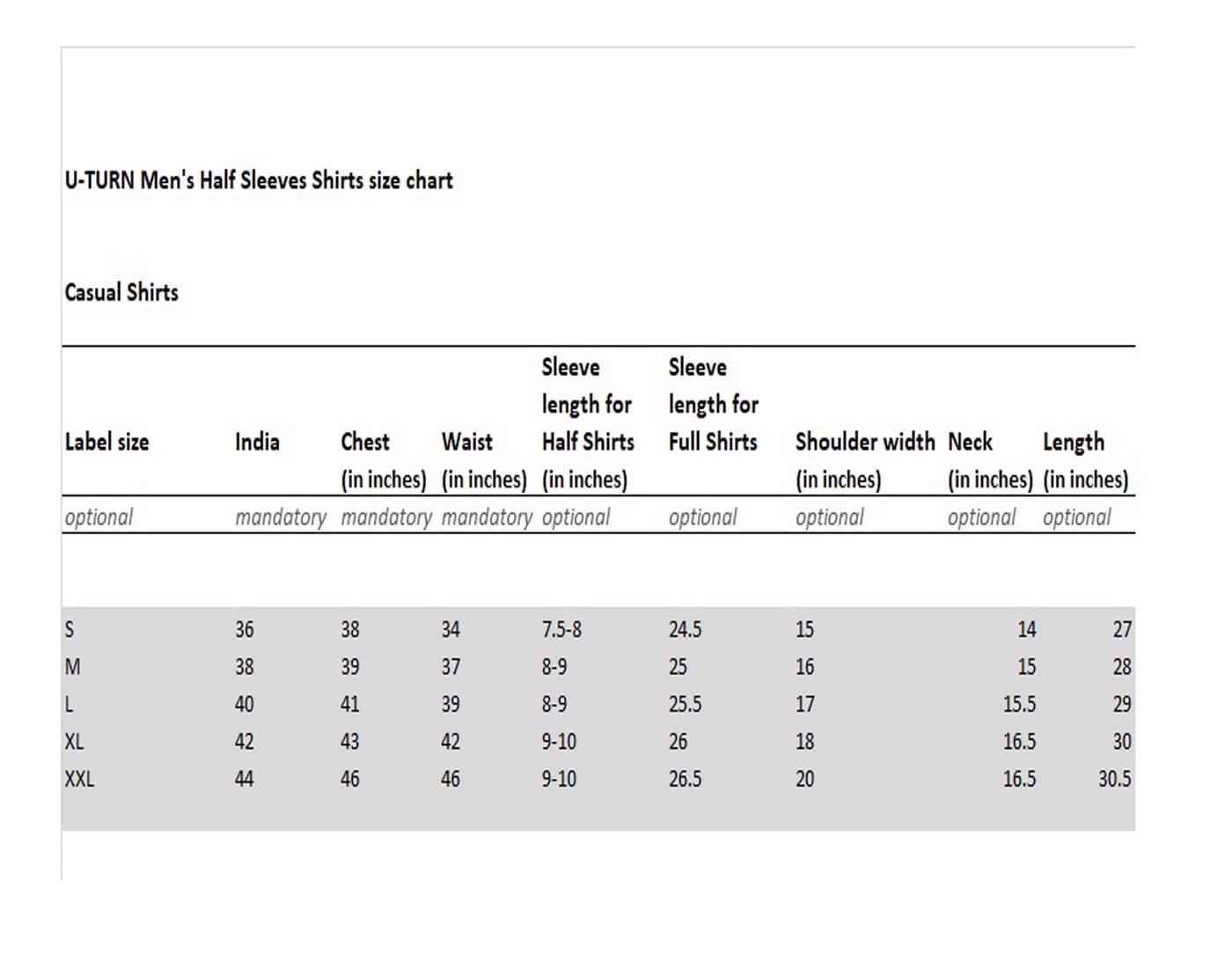Click the neck value 15.5
1232x968 pixels.
pyautogui.click(x=1019, y=704)
